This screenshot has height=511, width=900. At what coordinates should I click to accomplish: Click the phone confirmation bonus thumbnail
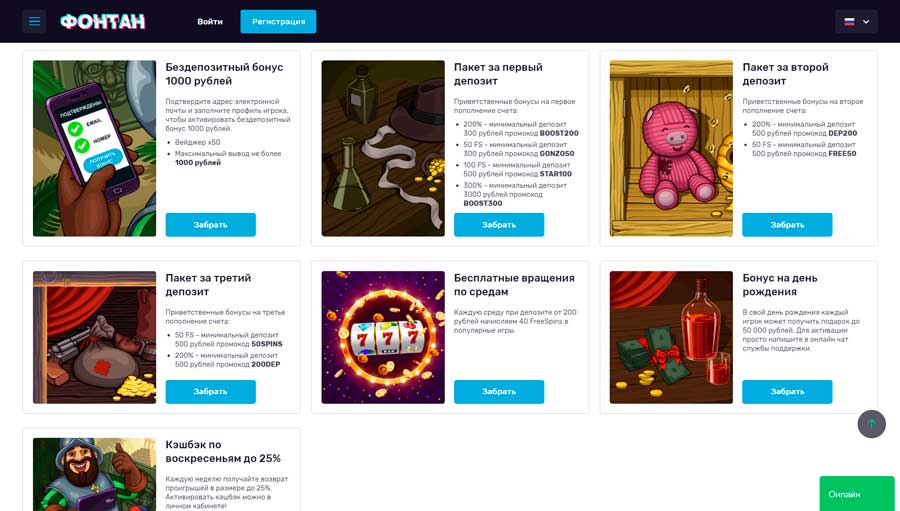(94, 148)
